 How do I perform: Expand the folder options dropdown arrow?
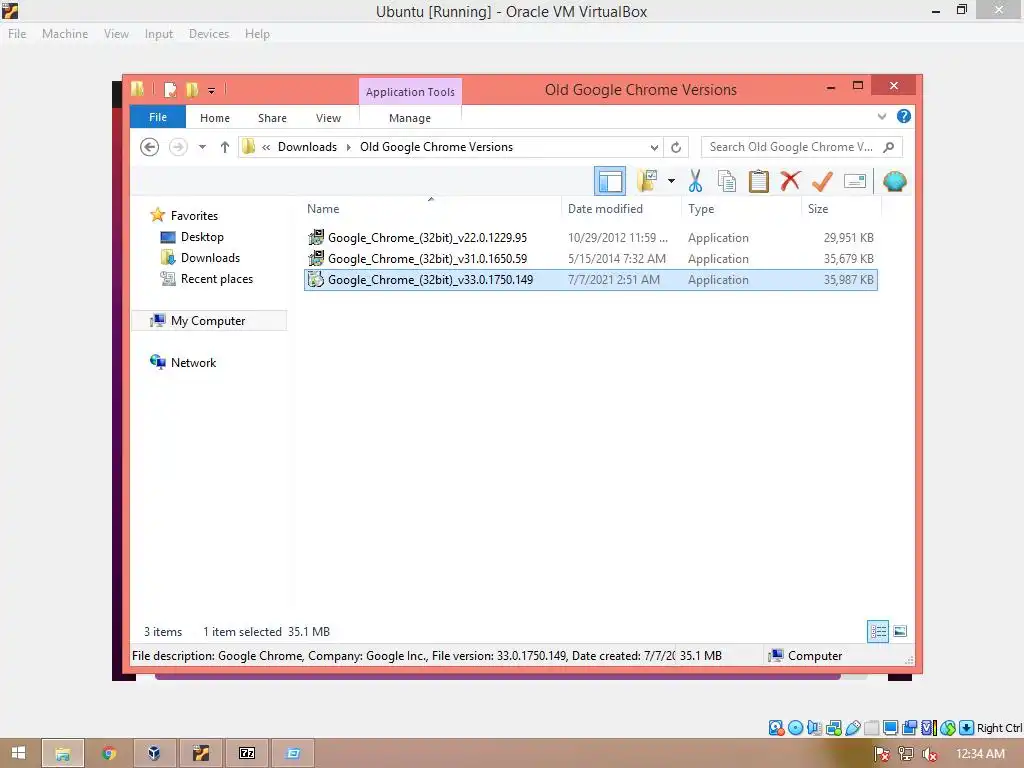click(671, 181)
